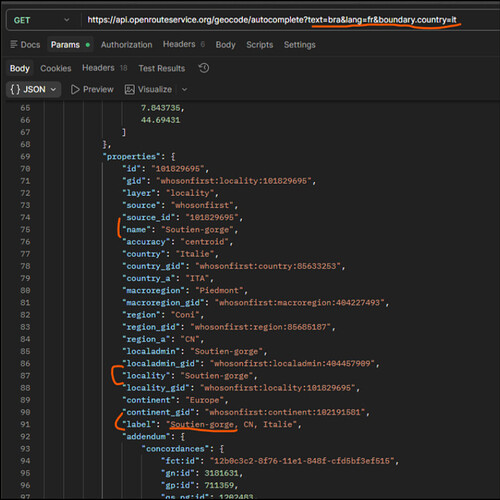Go to the Settings tab
This screenshot has height=500, width=500.
click(299, 45)
